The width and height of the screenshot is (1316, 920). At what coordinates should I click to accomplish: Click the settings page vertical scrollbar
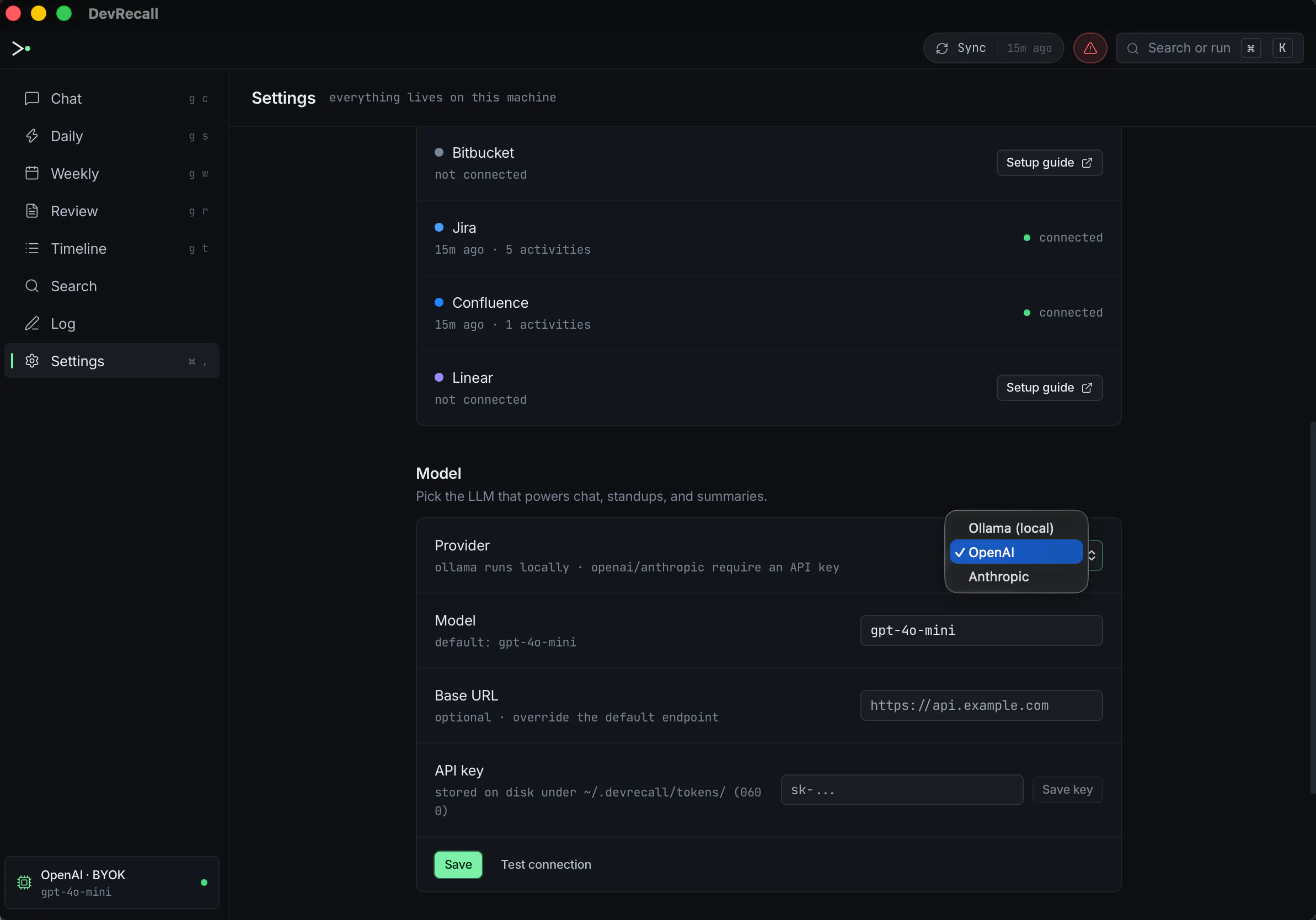click(1312, 608)
